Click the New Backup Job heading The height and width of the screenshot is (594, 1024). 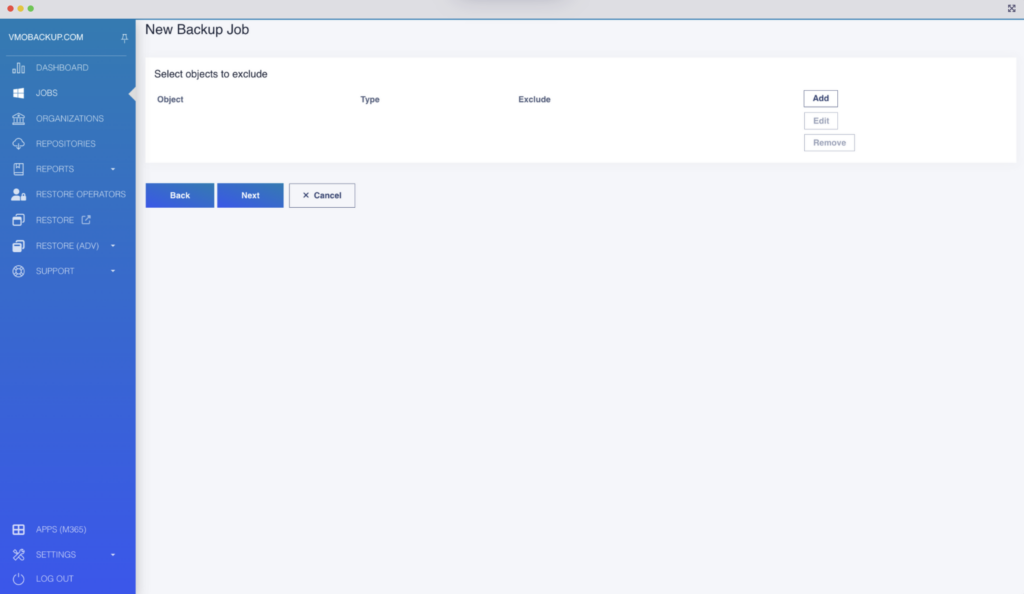point(197,29)
